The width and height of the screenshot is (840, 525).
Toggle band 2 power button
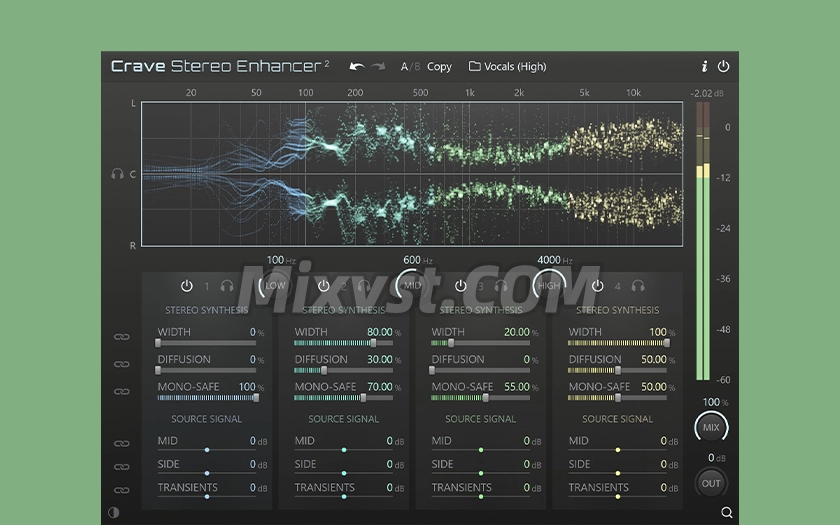point(324,286)
